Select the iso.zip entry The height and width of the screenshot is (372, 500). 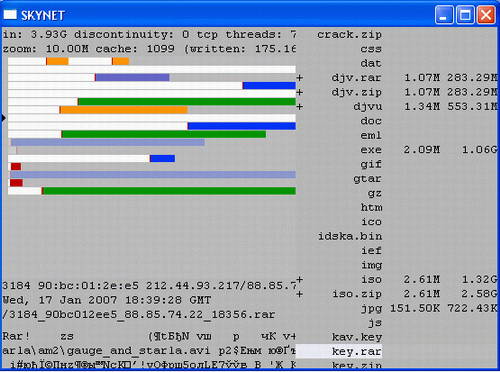(x=357, y=294)
